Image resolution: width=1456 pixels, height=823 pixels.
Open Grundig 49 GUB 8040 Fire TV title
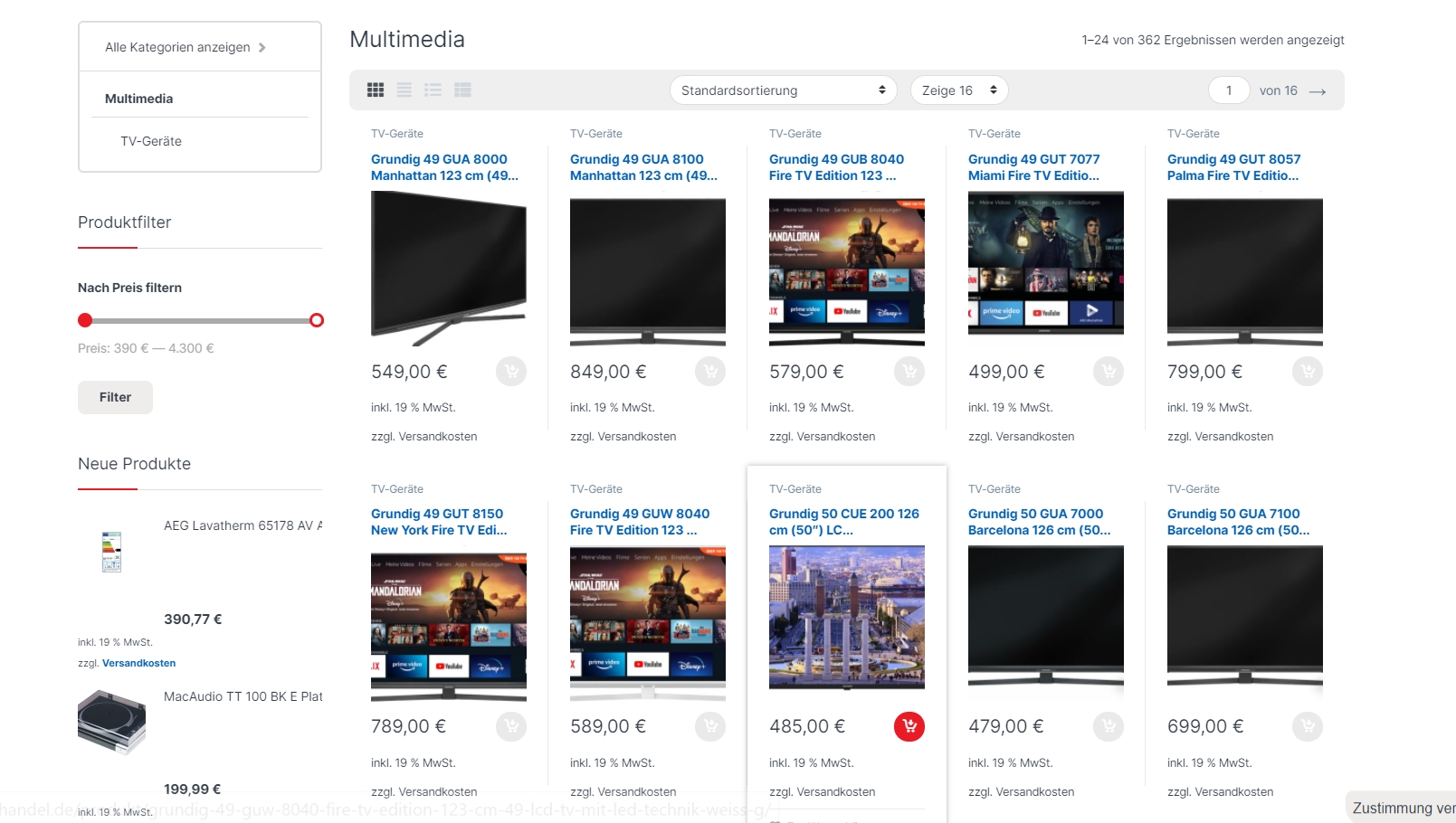coord(837,167)
